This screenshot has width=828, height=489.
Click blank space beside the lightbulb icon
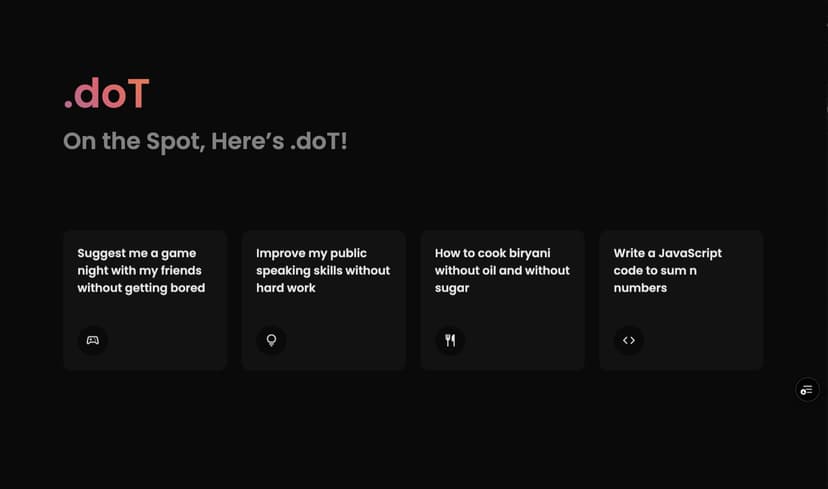coord(346,340)
